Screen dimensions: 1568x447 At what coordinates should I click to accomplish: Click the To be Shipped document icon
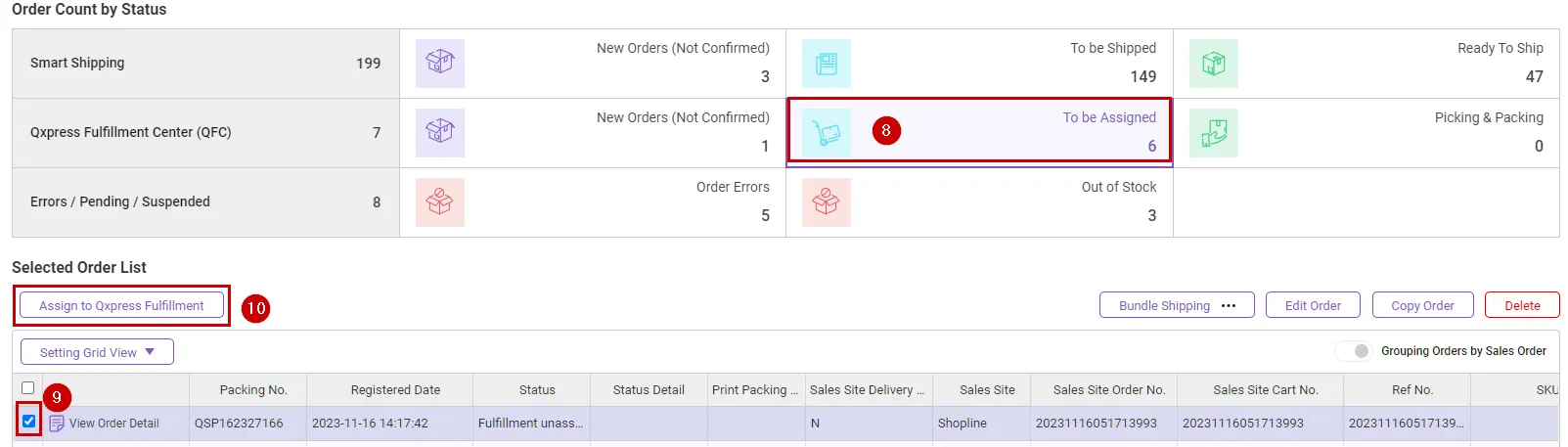pos(827,64)
